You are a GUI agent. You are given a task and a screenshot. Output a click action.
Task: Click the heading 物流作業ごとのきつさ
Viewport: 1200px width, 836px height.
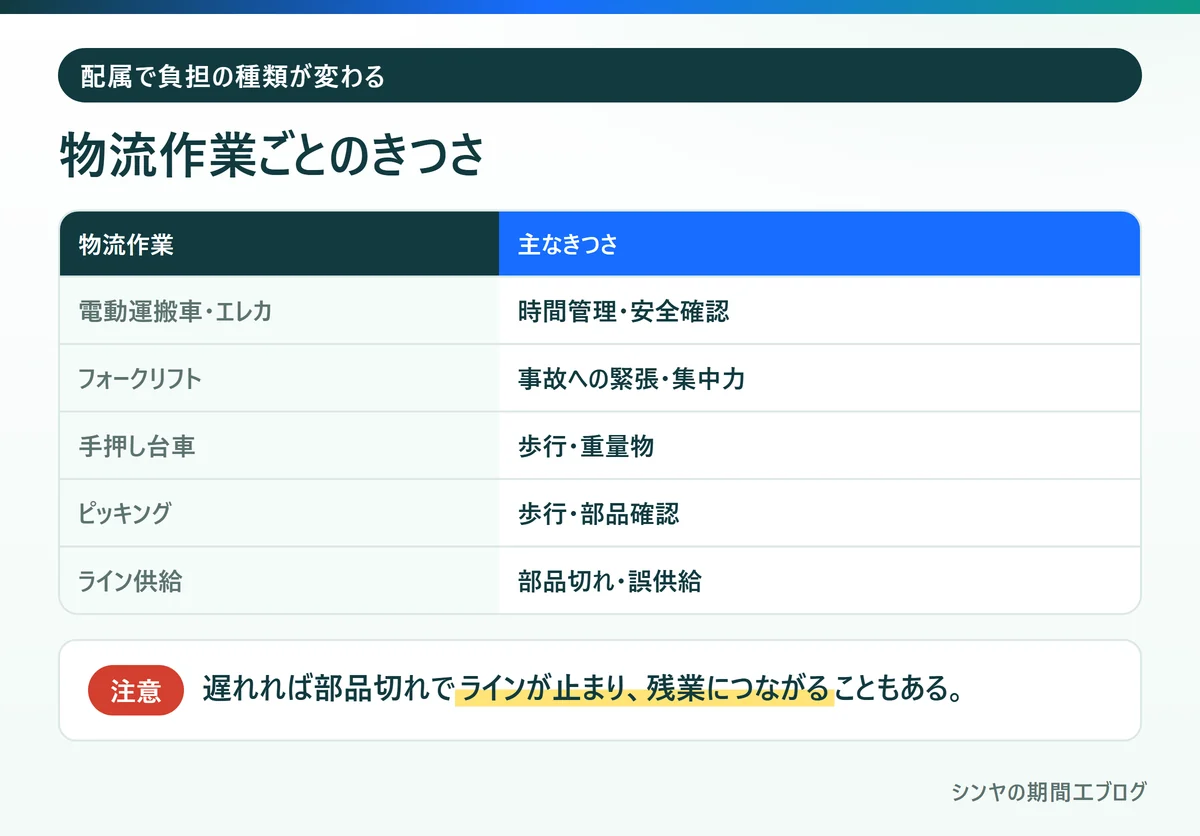(x=272, y=155)
